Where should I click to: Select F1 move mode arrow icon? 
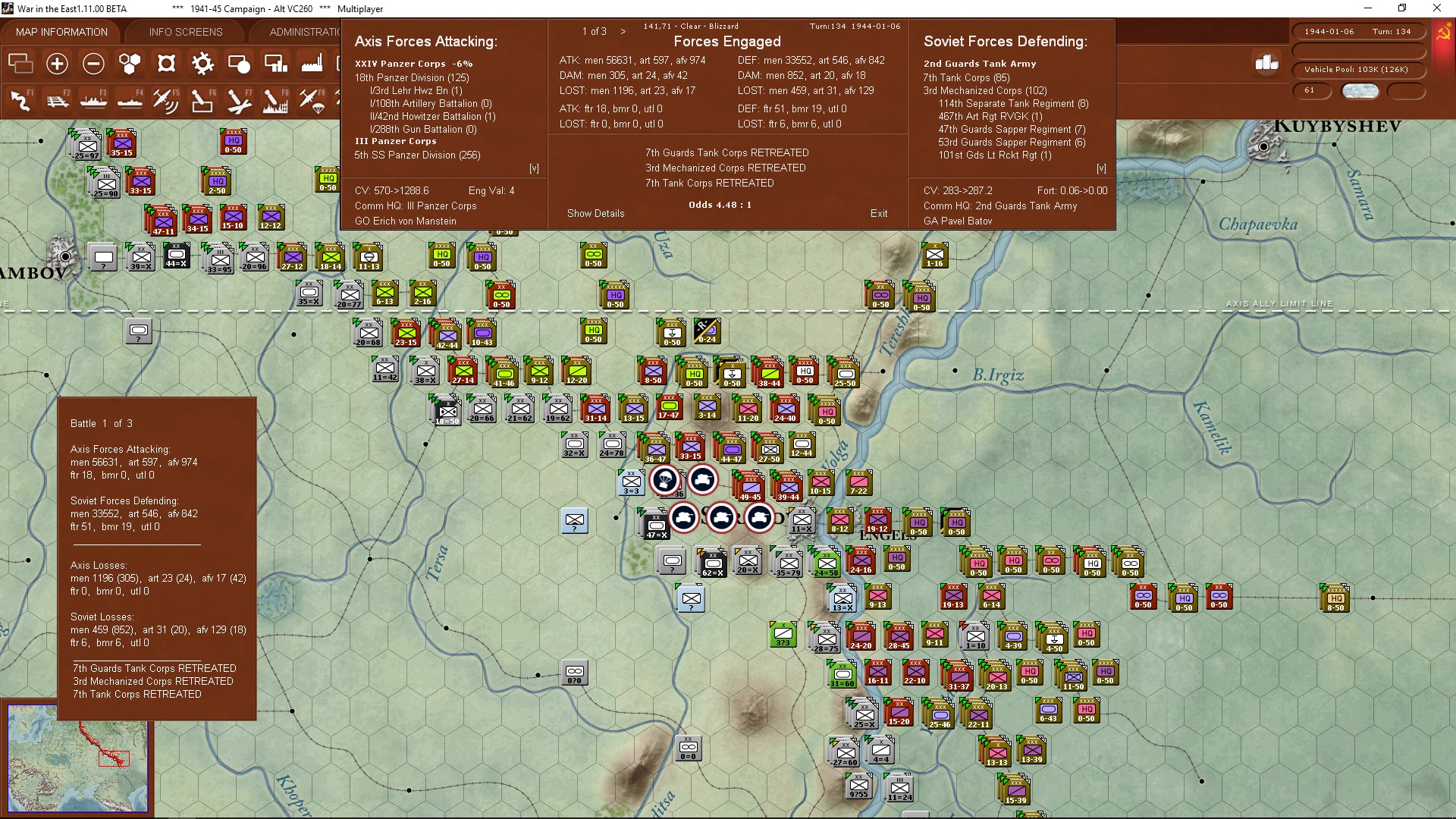click(x=20, y=100)
